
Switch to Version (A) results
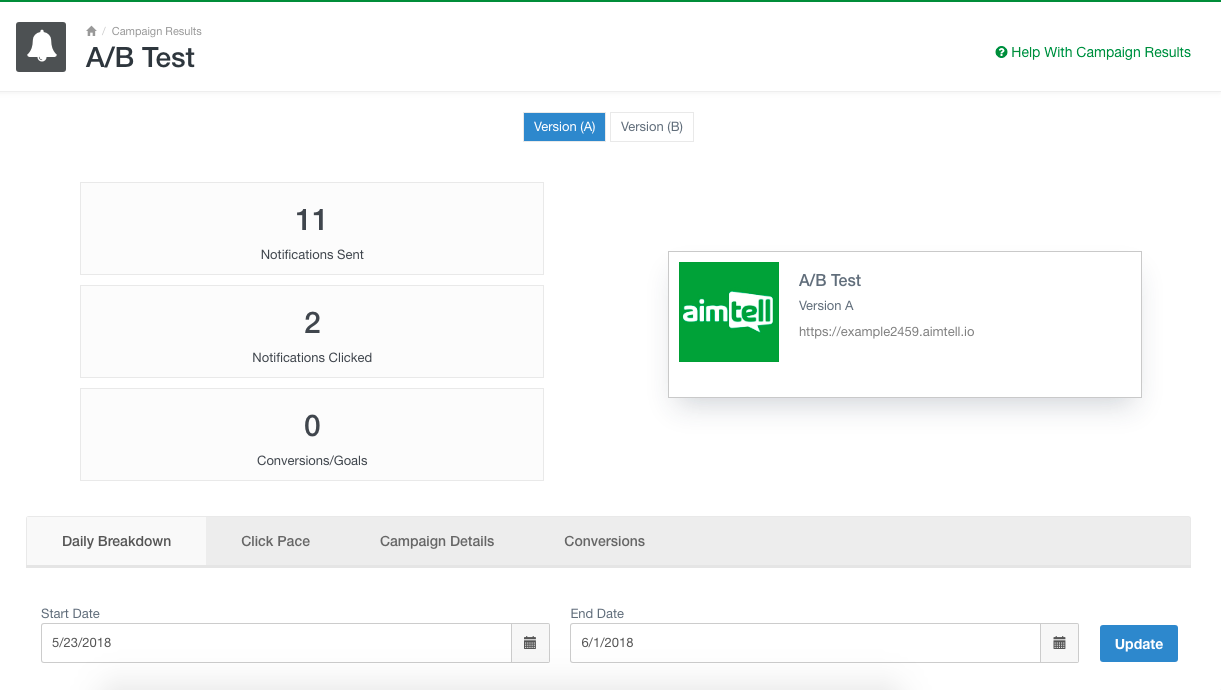pyautogui.click(x=564, y=127)
